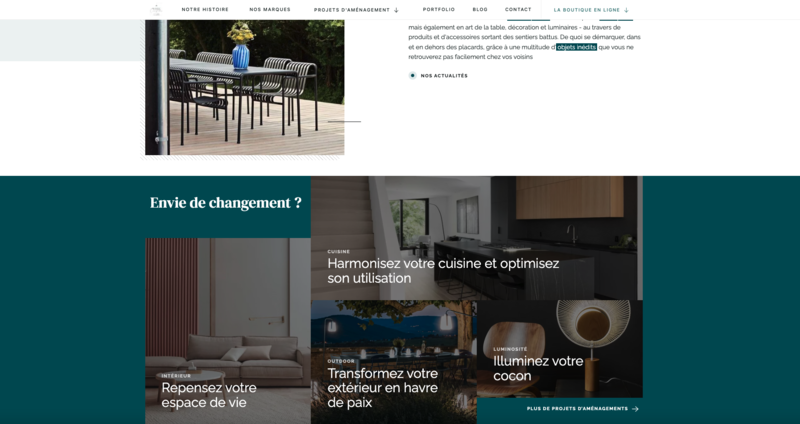This screenshot has height=424, width=800.
Task: Click the La Boutique en ligne menu label
Action: 587,10
